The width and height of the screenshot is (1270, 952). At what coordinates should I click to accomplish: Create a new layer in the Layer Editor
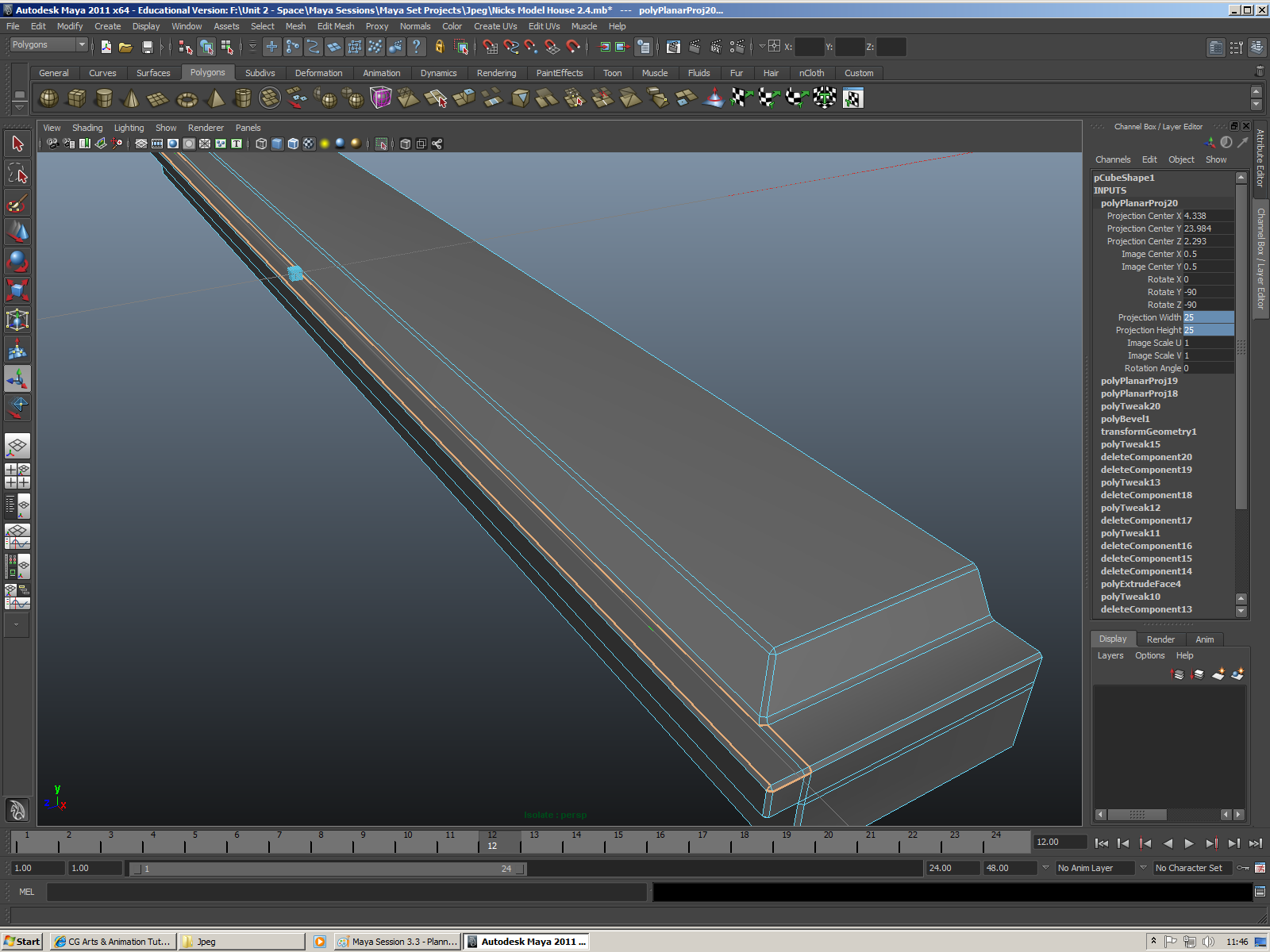coord(1217,674)
